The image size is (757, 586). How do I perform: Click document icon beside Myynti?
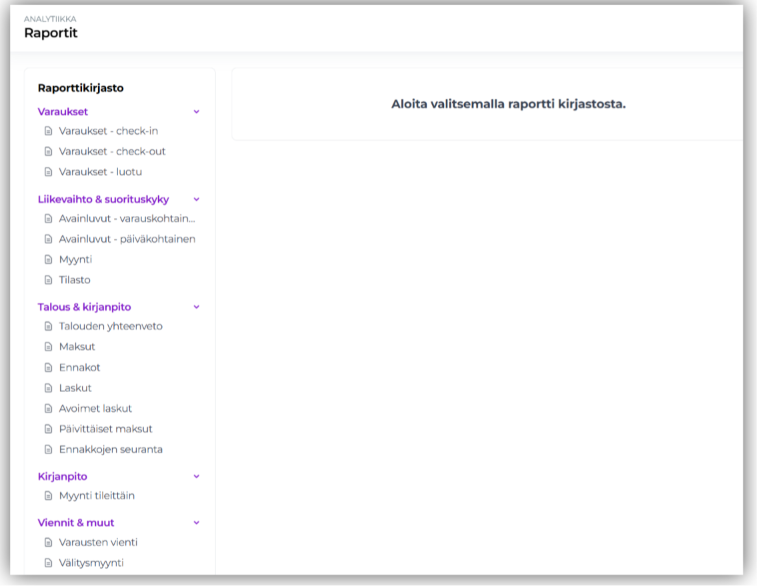(48, 259)
